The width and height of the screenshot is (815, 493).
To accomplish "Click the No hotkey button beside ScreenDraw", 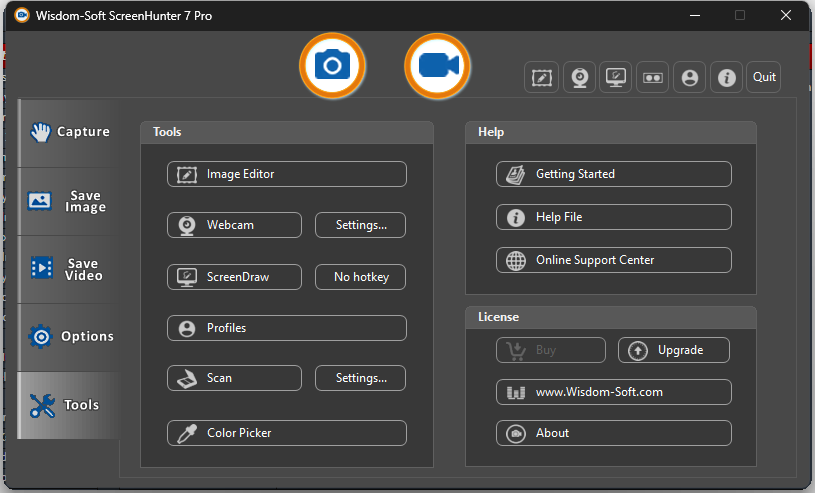I will pyautogui.click(x=361, y=277).
